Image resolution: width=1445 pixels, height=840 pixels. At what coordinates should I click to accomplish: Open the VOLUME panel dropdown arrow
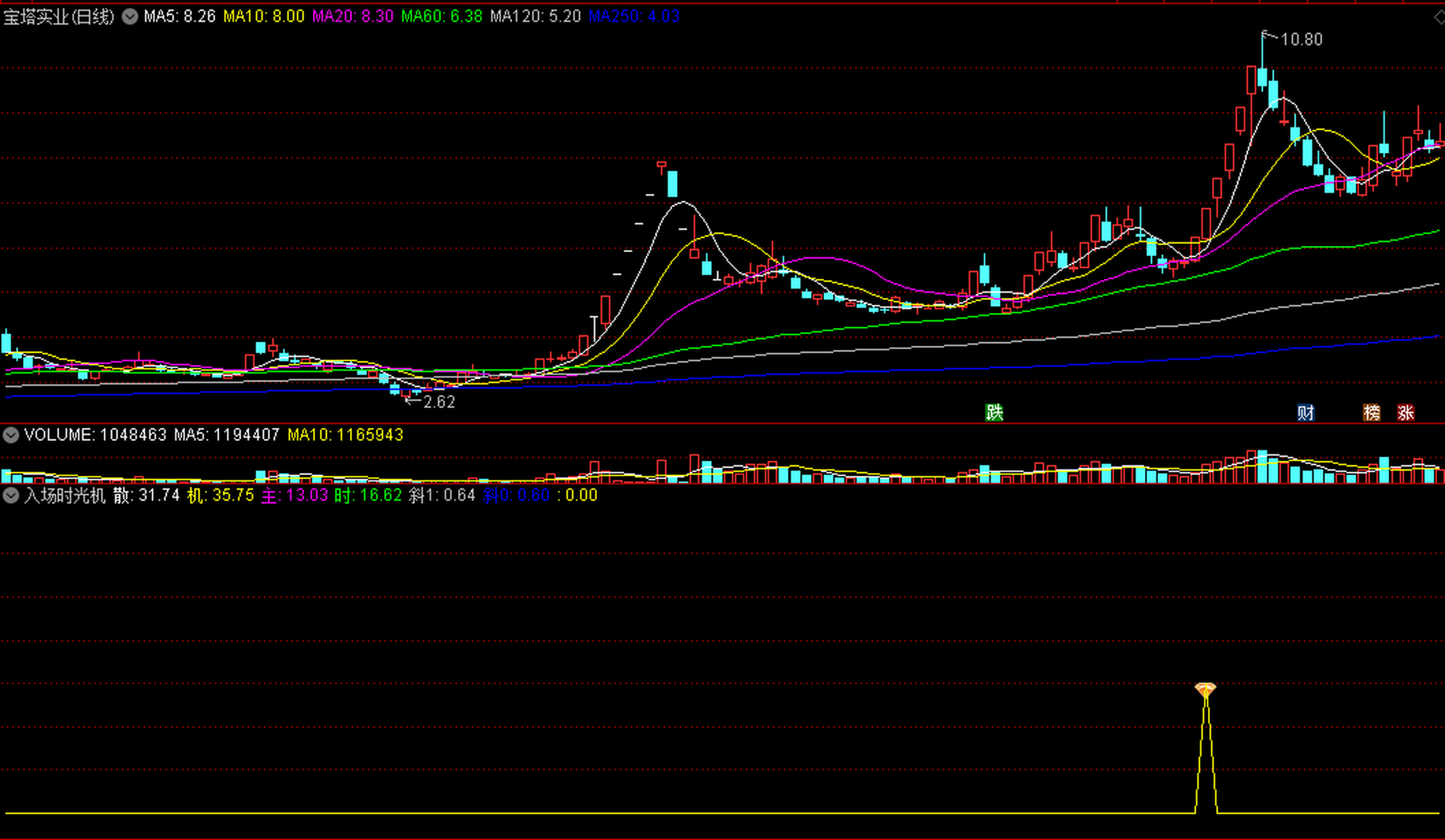tap(11, 434)
